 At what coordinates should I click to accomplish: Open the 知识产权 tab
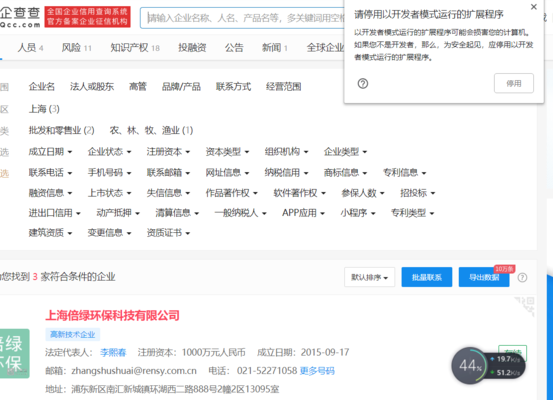(x=135, y=48)
